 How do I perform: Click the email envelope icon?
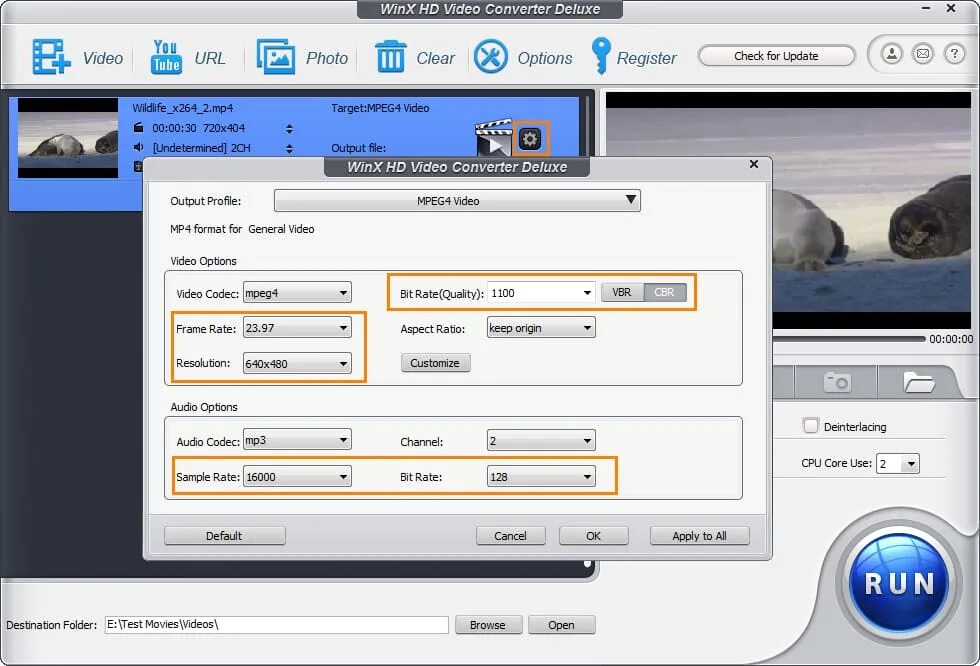tap(922, 54)
